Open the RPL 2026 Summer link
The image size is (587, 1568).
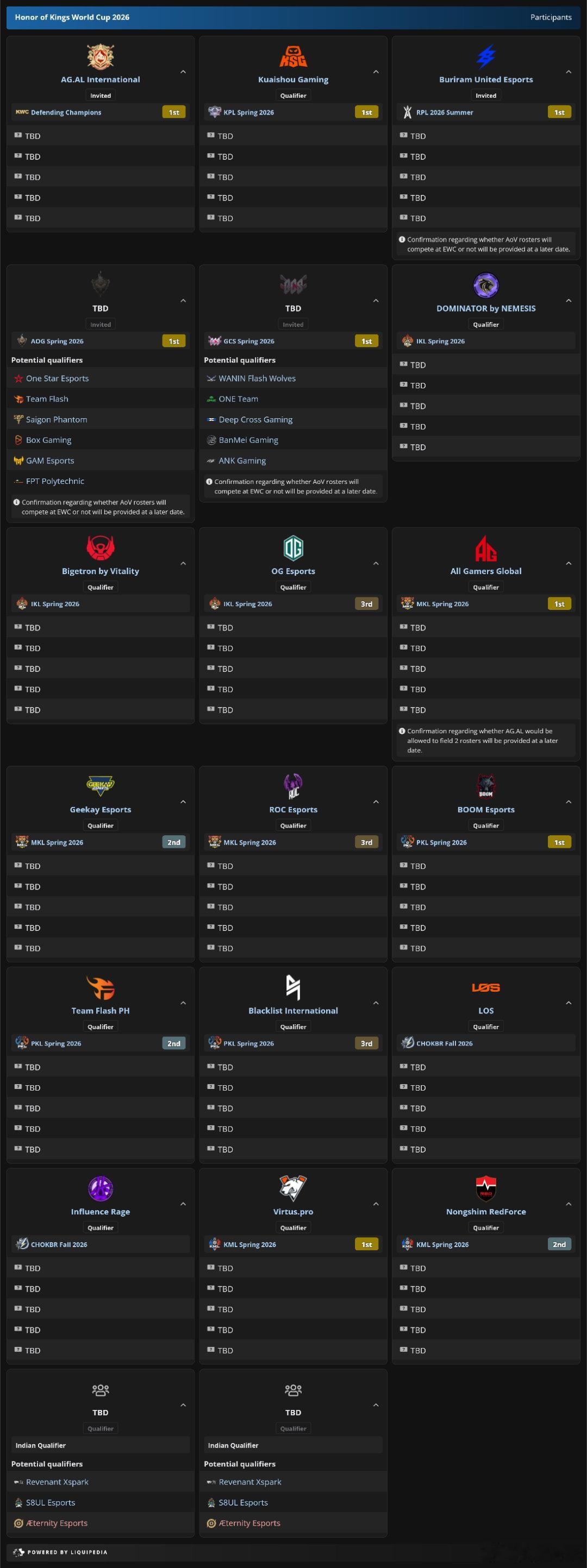click(445, 112)
